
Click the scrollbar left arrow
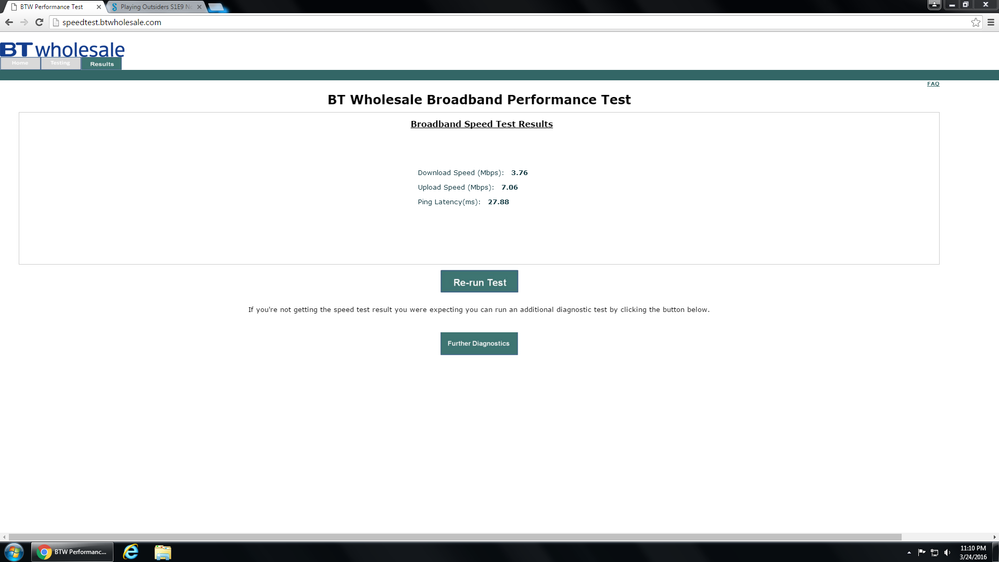(x=4, y=537)
